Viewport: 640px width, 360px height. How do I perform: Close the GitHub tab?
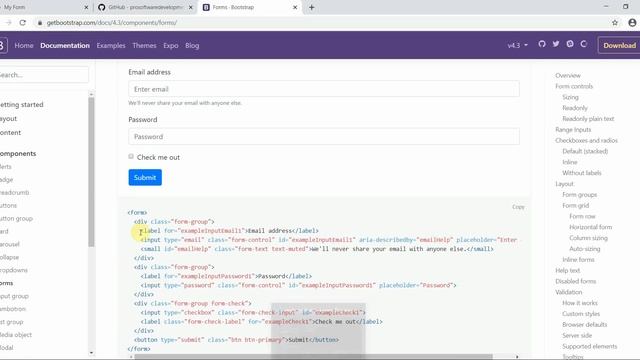[x=191, y=7]
